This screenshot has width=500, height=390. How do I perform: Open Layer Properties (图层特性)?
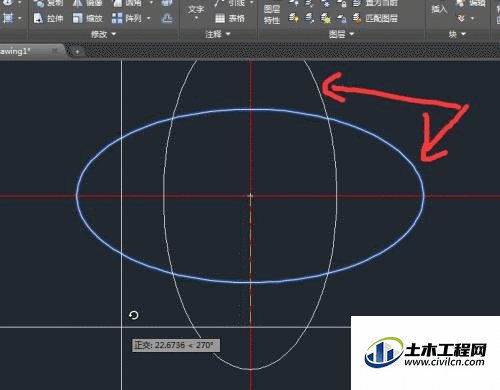pyautogui.click(x=272, y=15)
